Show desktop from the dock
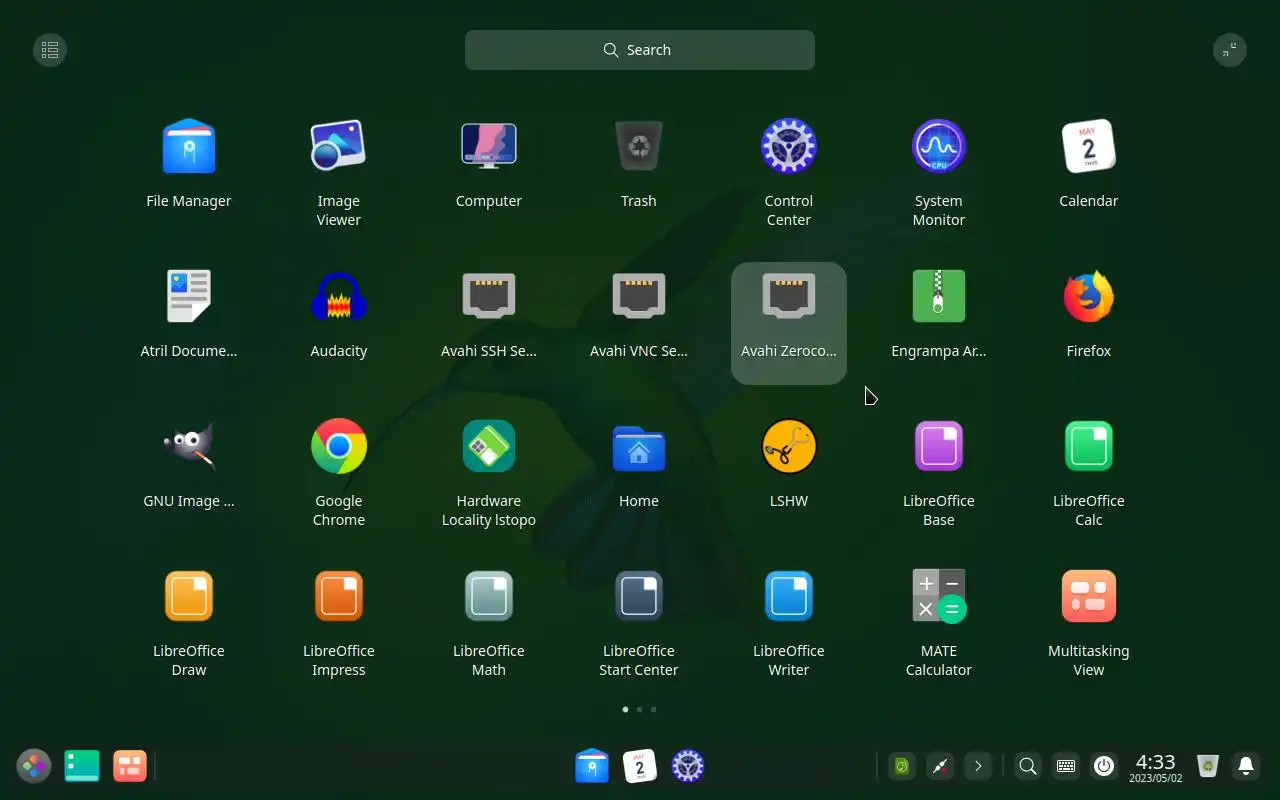The width and height of the screenshot is (1280, 800). click(82, 766)
